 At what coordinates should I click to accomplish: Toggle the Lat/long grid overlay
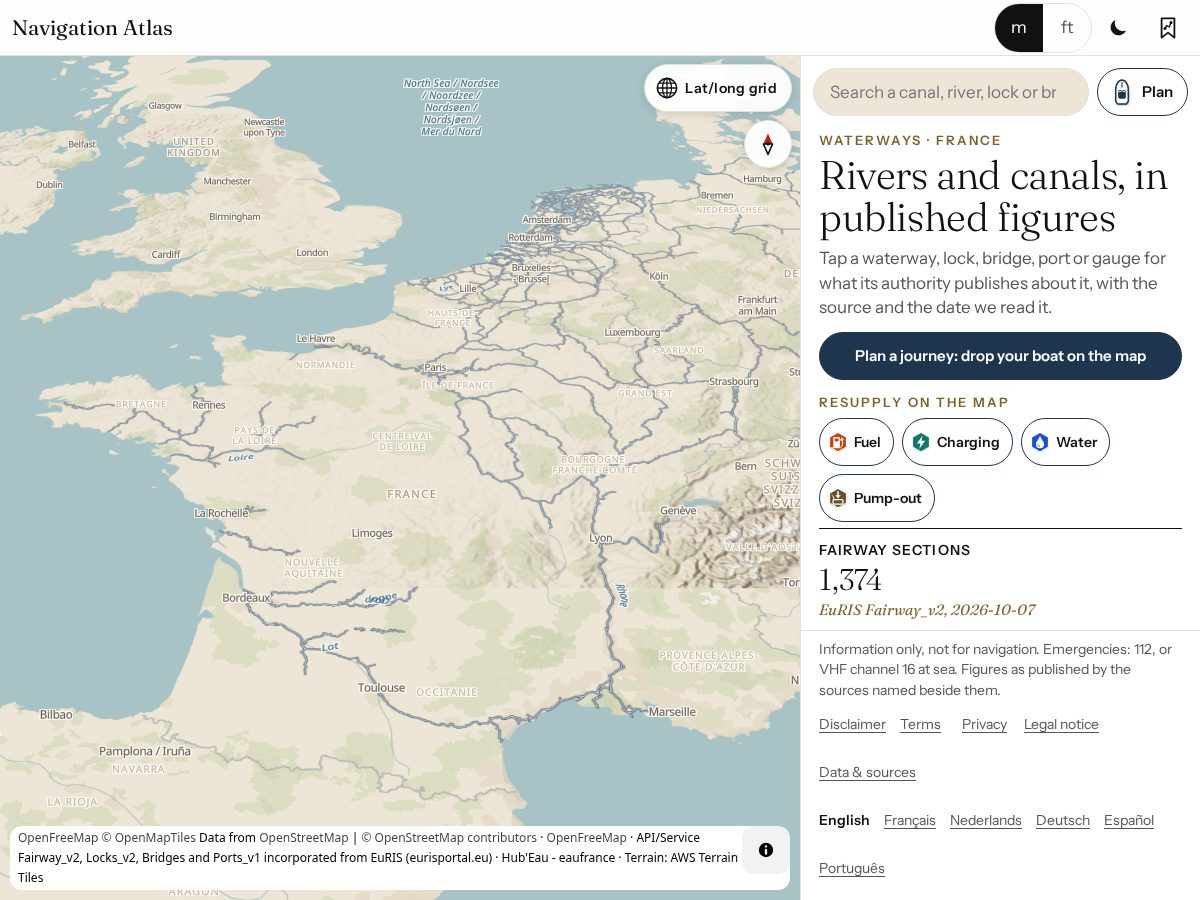718,88
